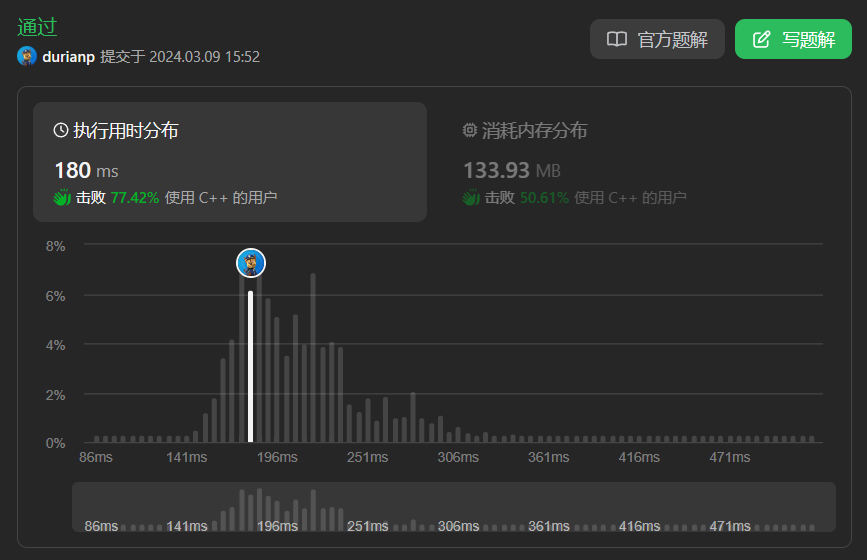This screenshot has width=867, height=560.
Task: Click the clapping hands icon near 77.42%
Action: [x=62, y=197]
